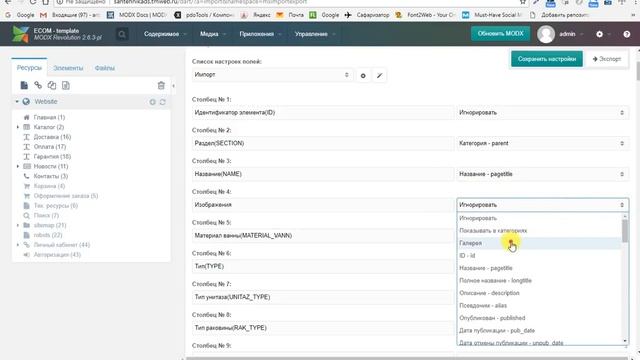Click the Изображения column name field
This screenshot has width=640, height=360.
pos(323,205)
